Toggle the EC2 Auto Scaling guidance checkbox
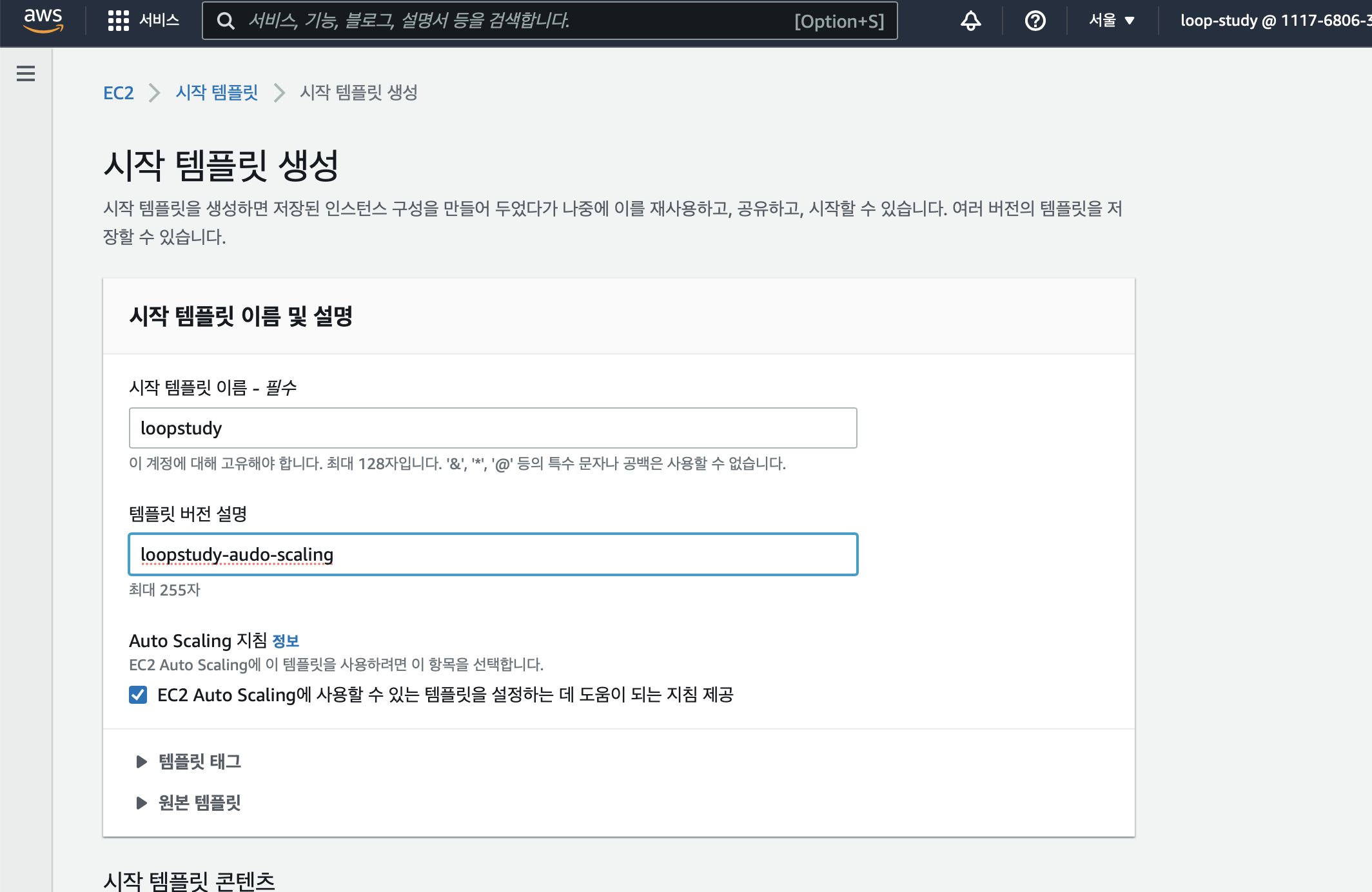 138,695
